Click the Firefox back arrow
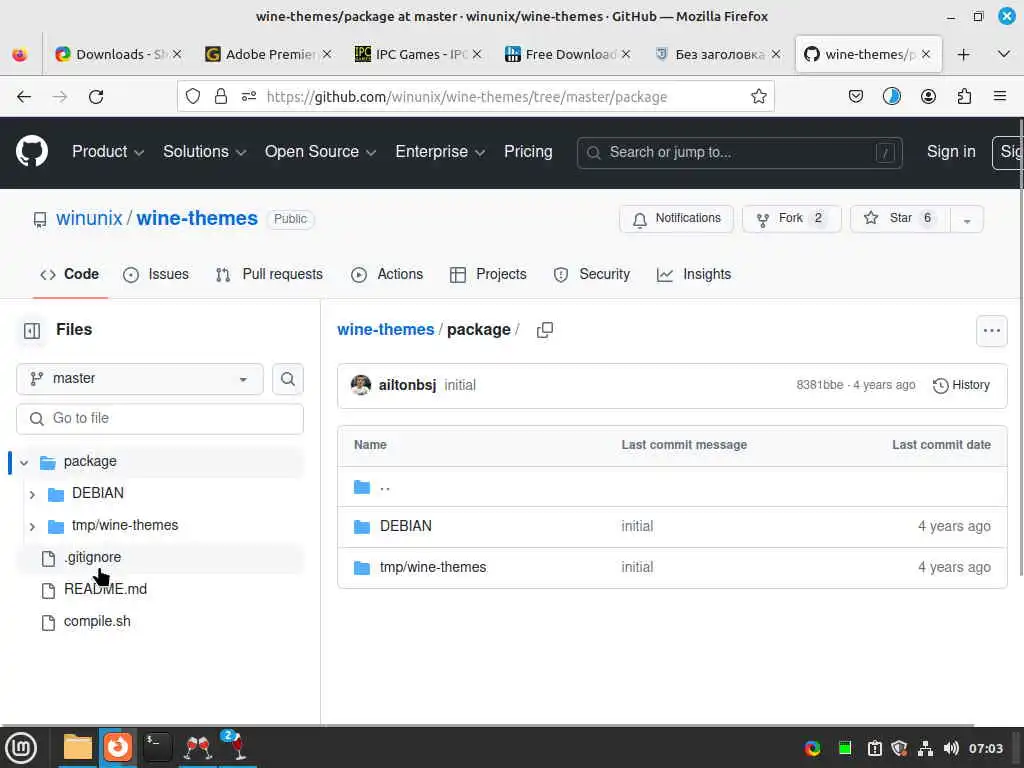 (x=24, y=97)
